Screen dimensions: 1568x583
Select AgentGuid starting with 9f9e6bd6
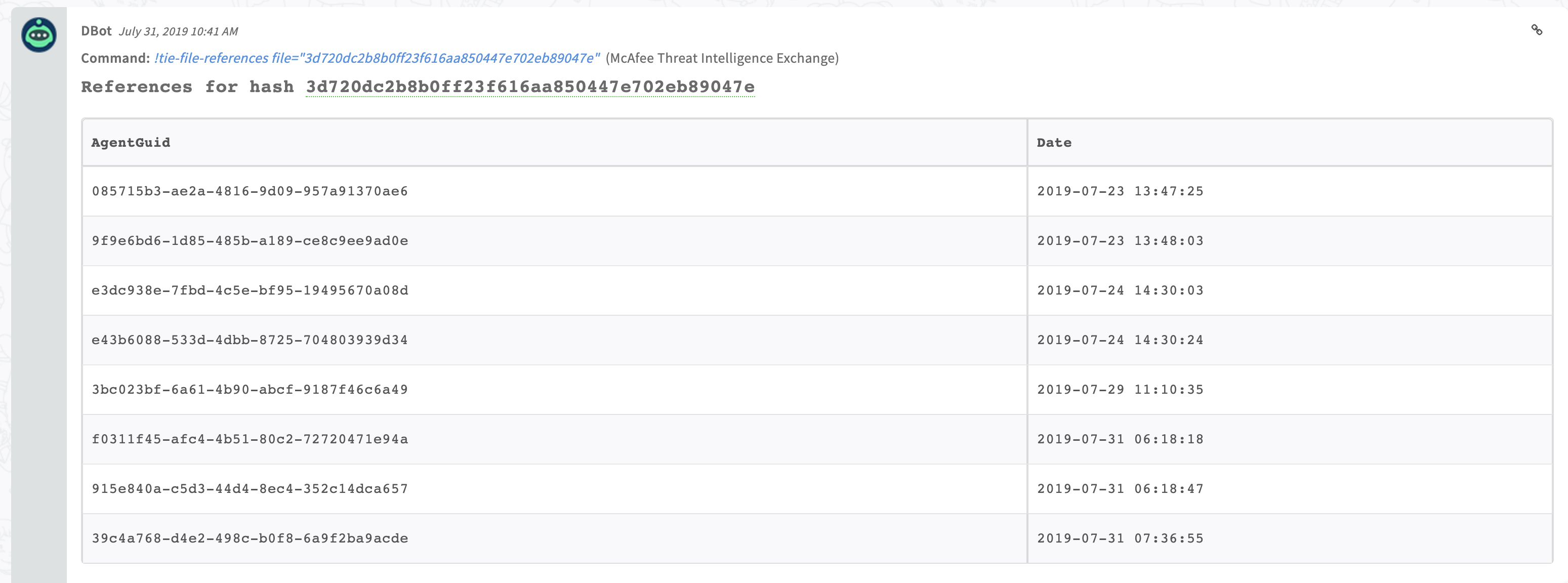coord(250,241)
